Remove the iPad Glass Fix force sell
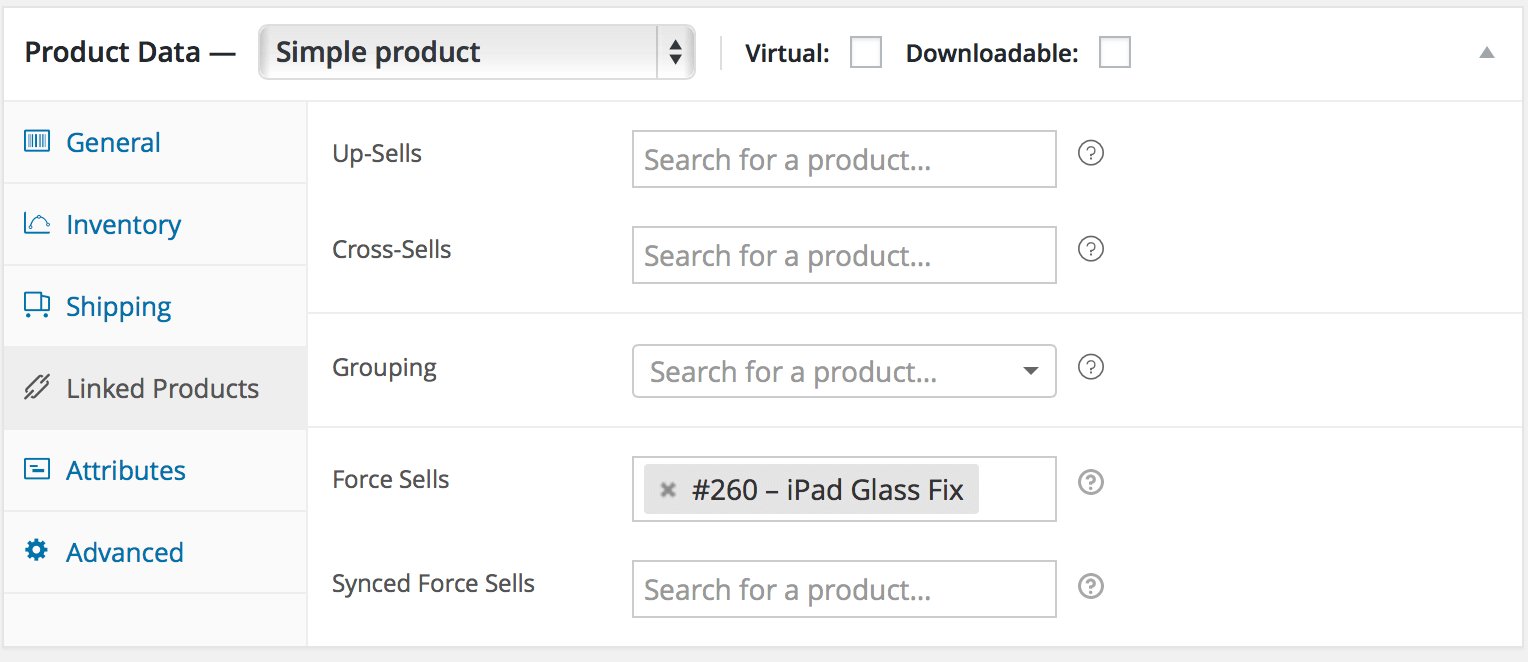The width and height of the screenshot is (1528, 662). 666,489
